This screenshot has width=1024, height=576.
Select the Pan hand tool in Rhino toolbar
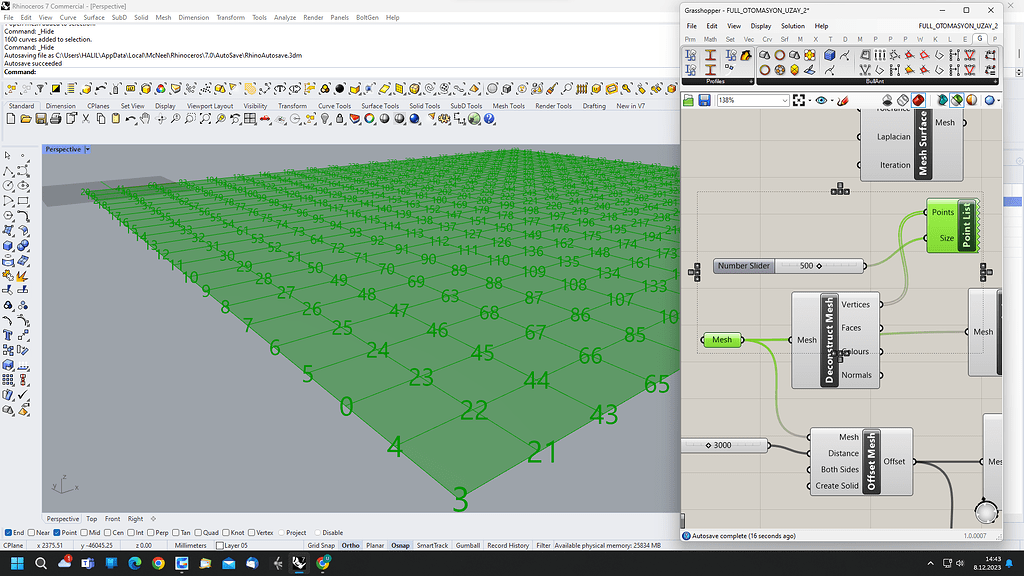coord(144,118)
